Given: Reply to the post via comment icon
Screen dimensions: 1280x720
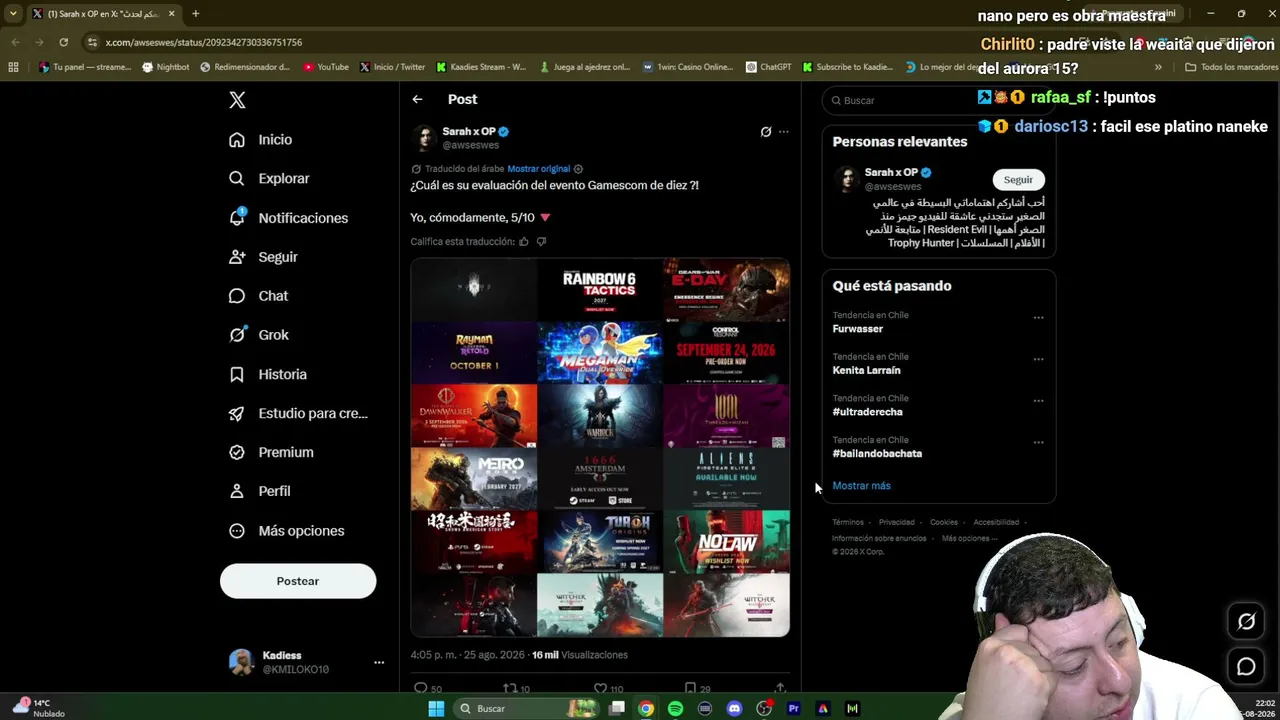Looking at the screenshot, I should pos(421,688).
